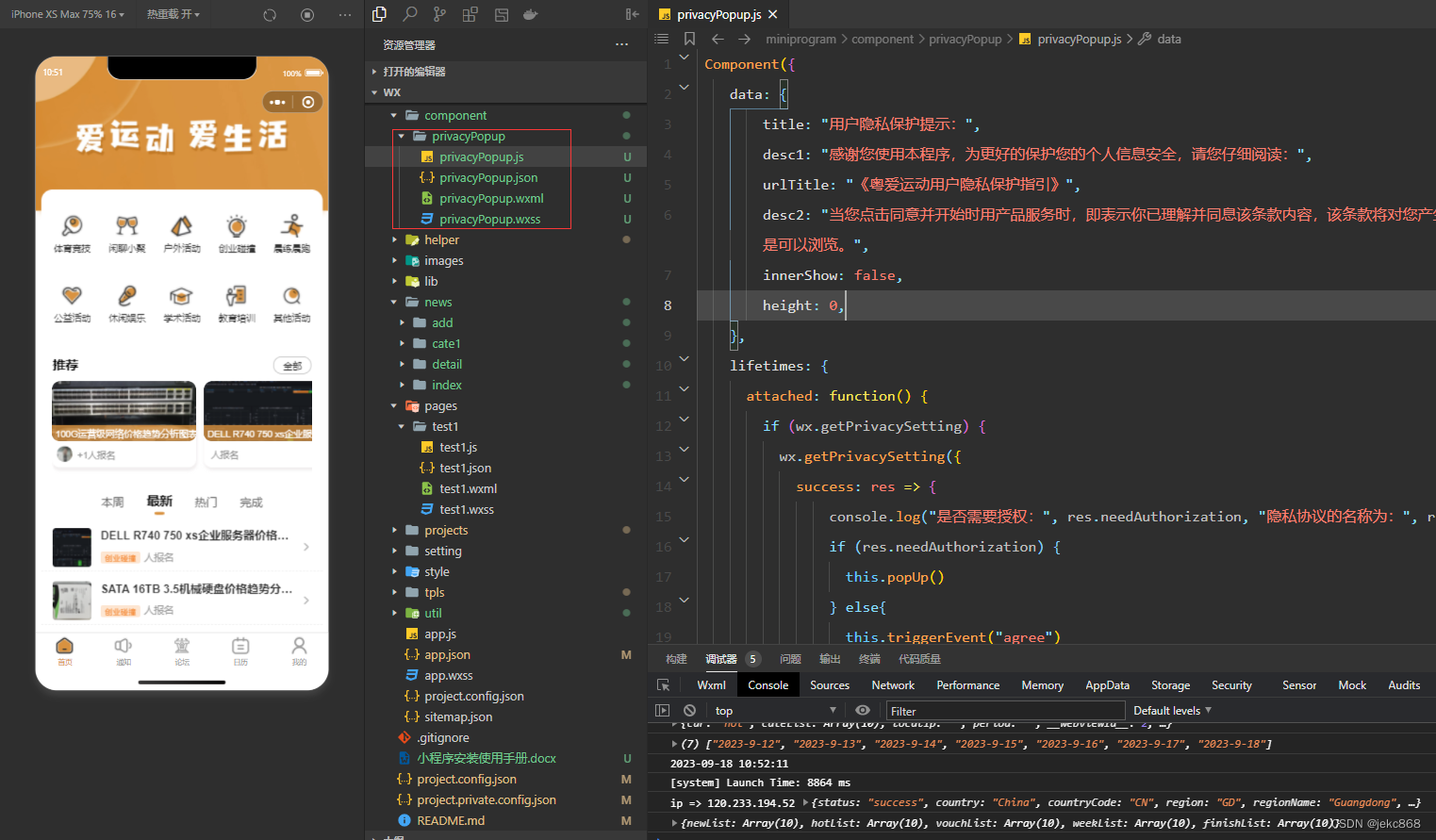Viewport: 1436px width, 840px height.
Task: Collapse the privacyPopup folder
Action: coord(402,137)
